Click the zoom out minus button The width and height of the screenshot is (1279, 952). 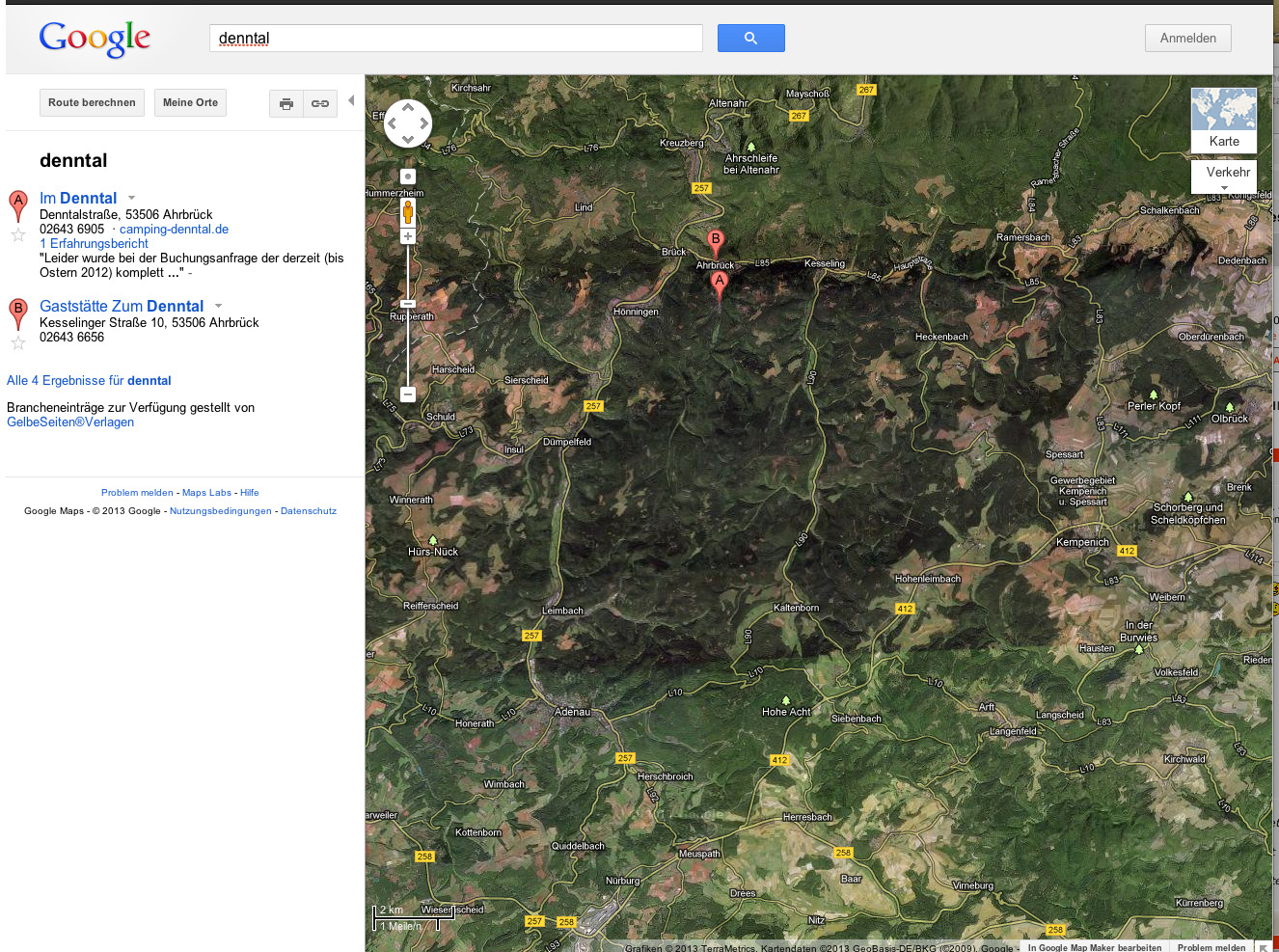pos(408,394)
